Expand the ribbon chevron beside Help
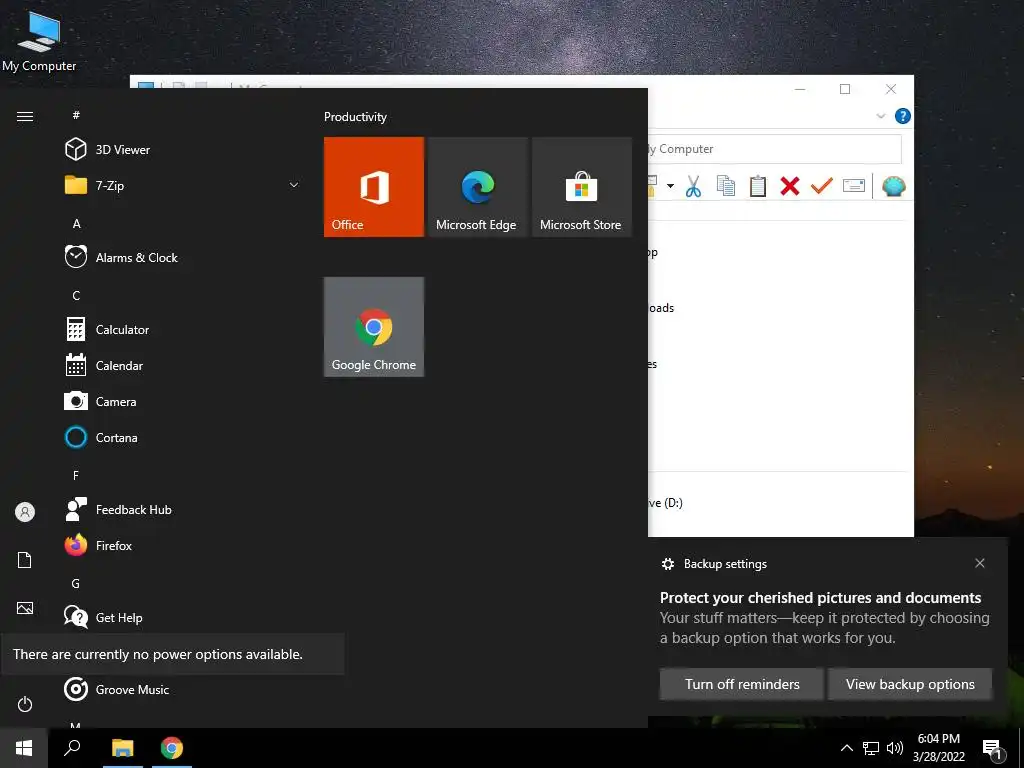This screenshot has width=1024, height=768. (880, 116)
